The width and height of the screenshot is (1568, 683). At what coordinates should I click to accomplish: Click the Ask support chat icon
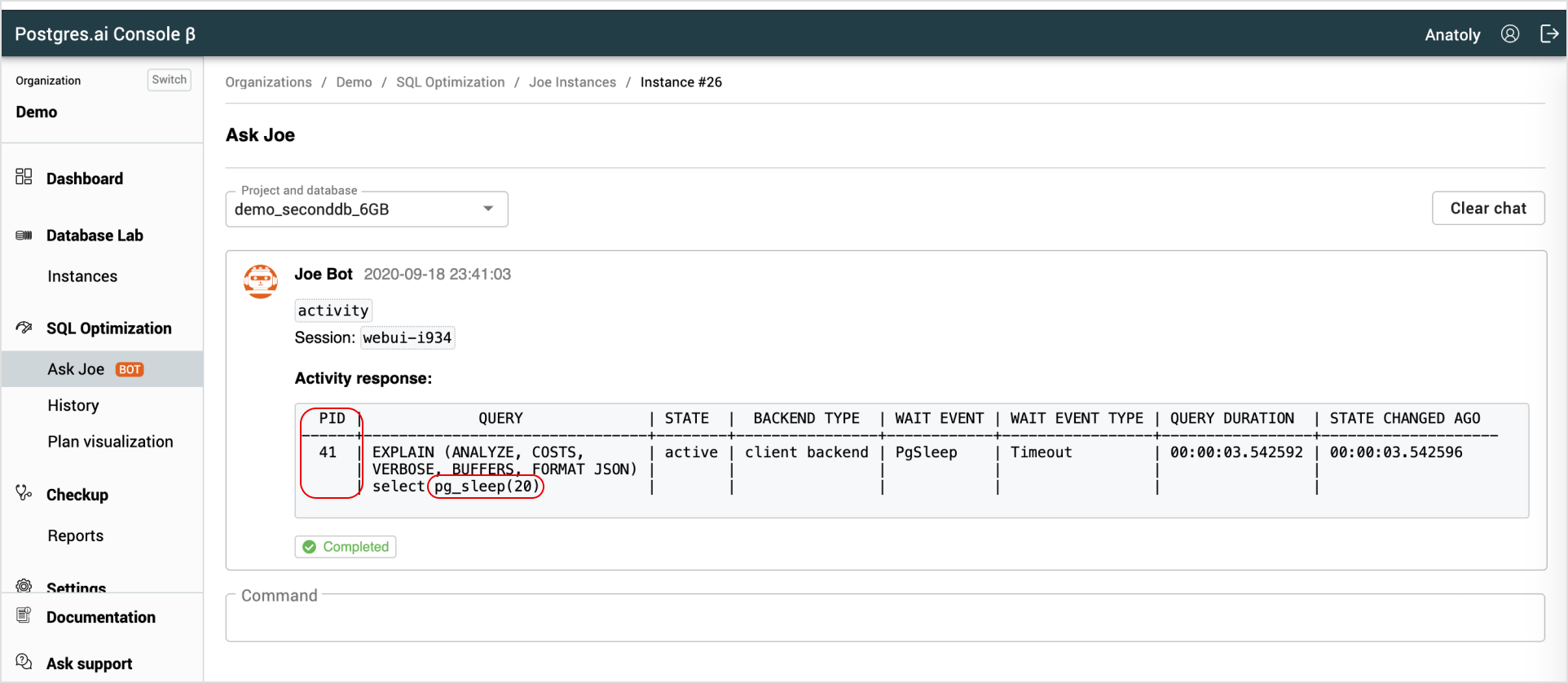click(24, 661)
